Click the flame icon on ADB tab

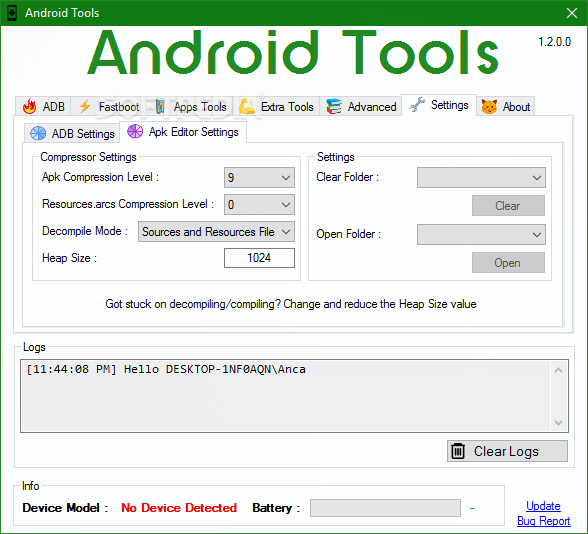tap(30, 106)
